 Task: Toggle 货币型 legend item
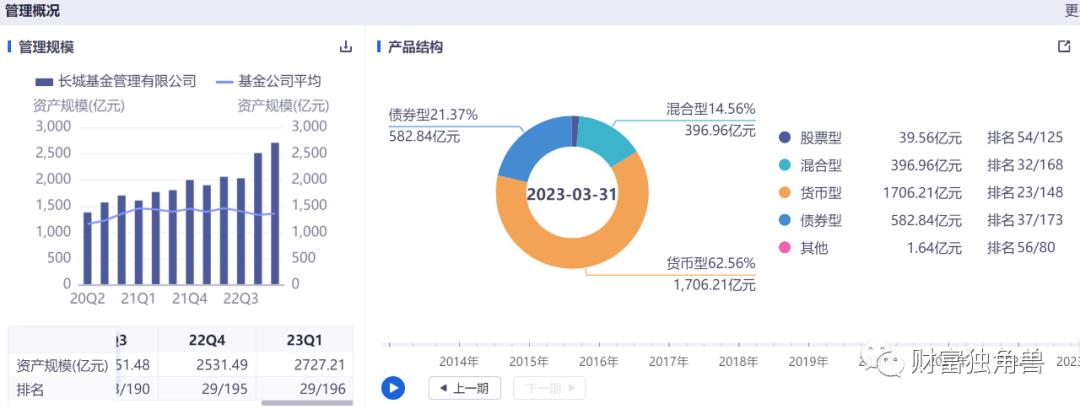click(x=810, y=193)
